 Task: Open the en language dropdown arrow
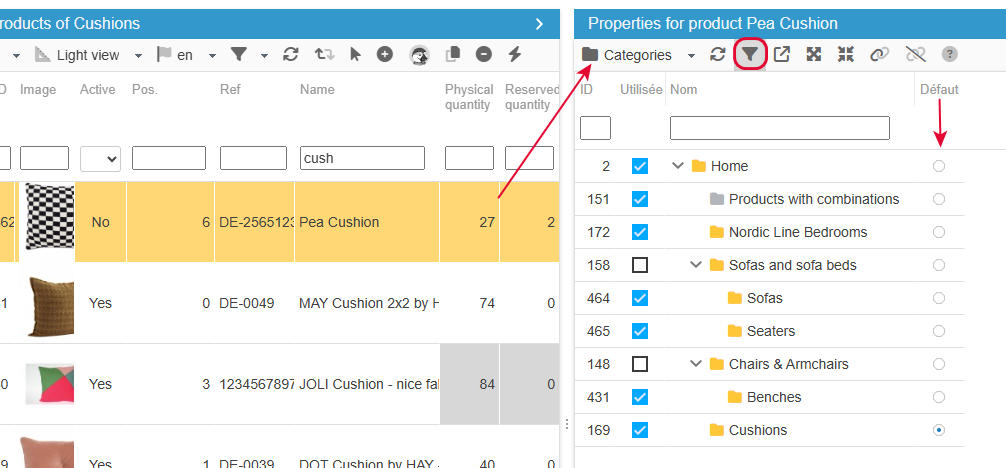coord(212,56)
